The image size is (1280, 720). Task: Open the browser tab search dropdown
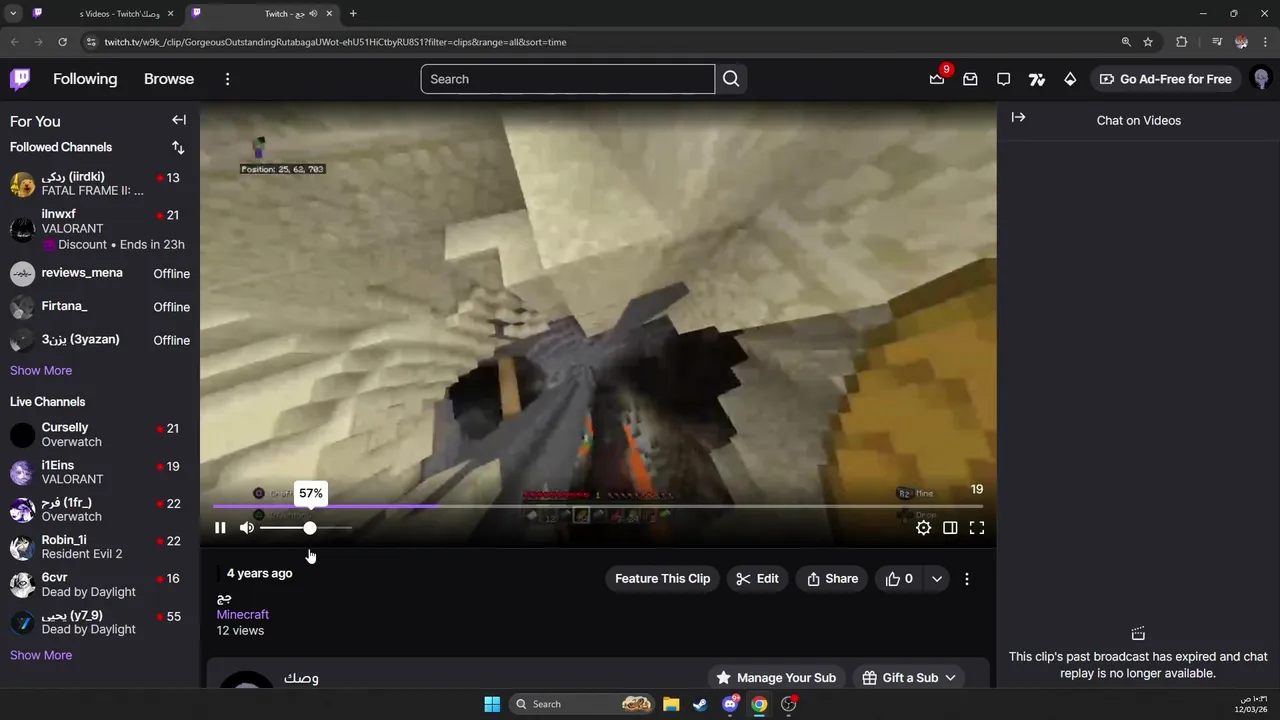[13, 14]
